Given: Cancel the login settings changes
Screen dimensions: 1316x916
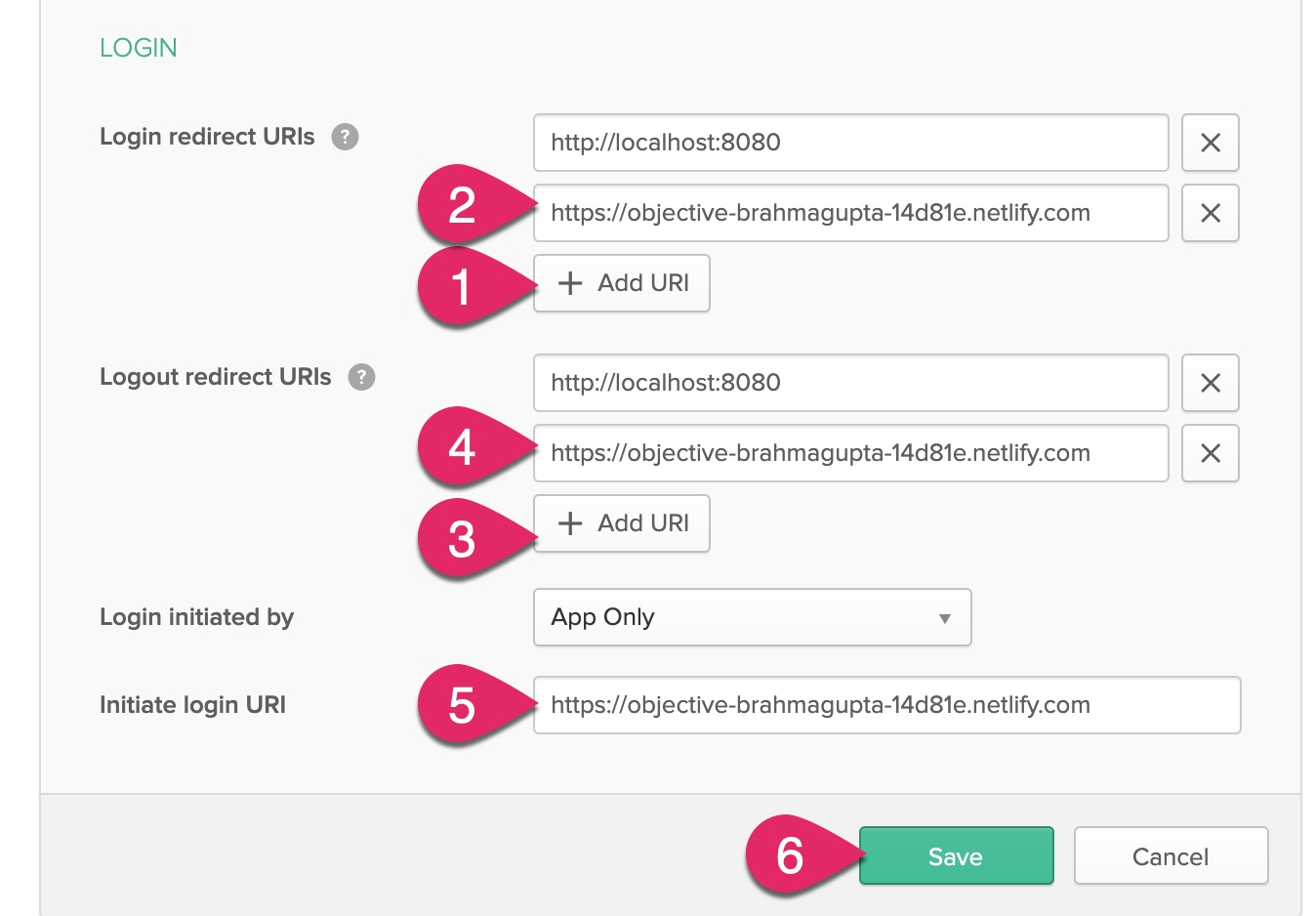Looking at the screenshot, I should point(1171,856).
